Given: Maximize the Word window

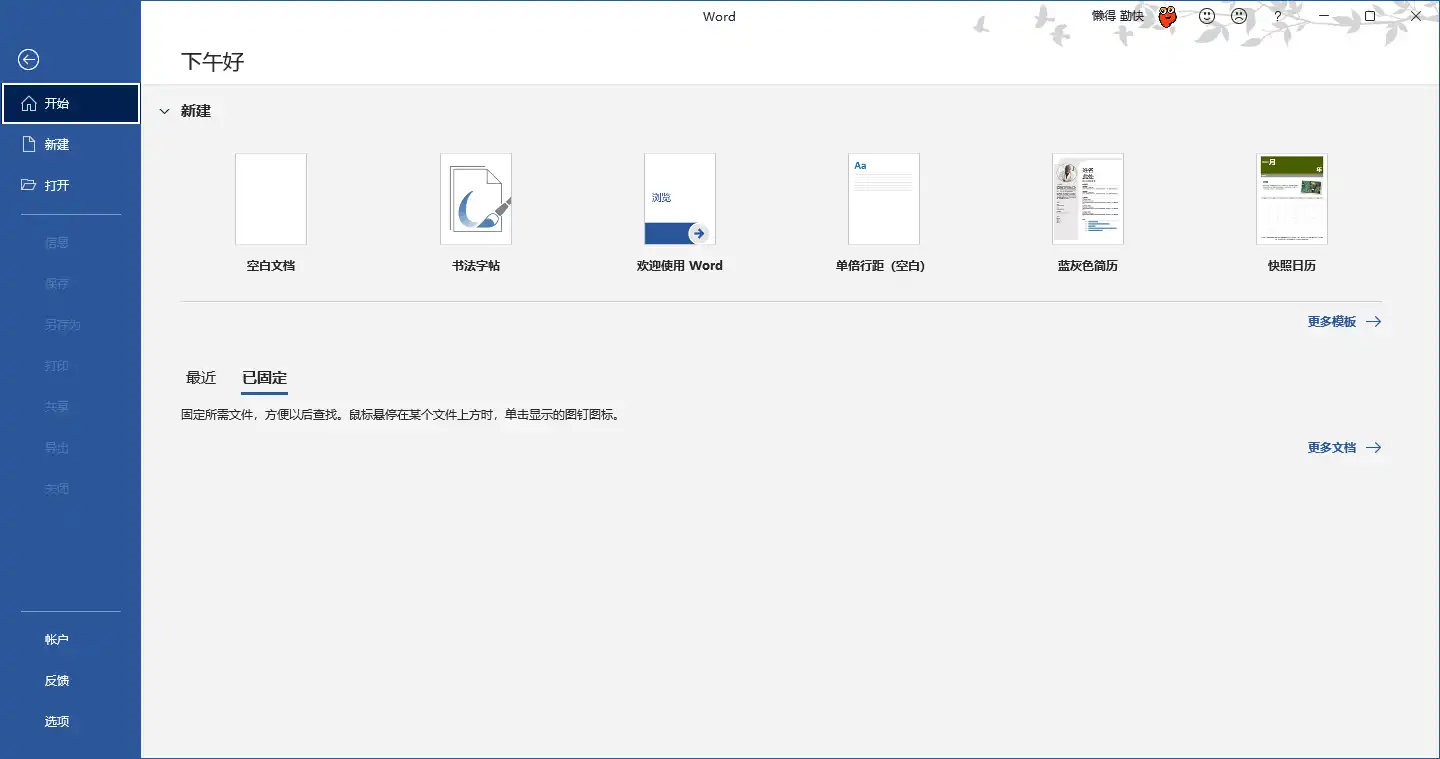Looking at the screenshot, I should pyautogui.click(x=1370, y=16).
